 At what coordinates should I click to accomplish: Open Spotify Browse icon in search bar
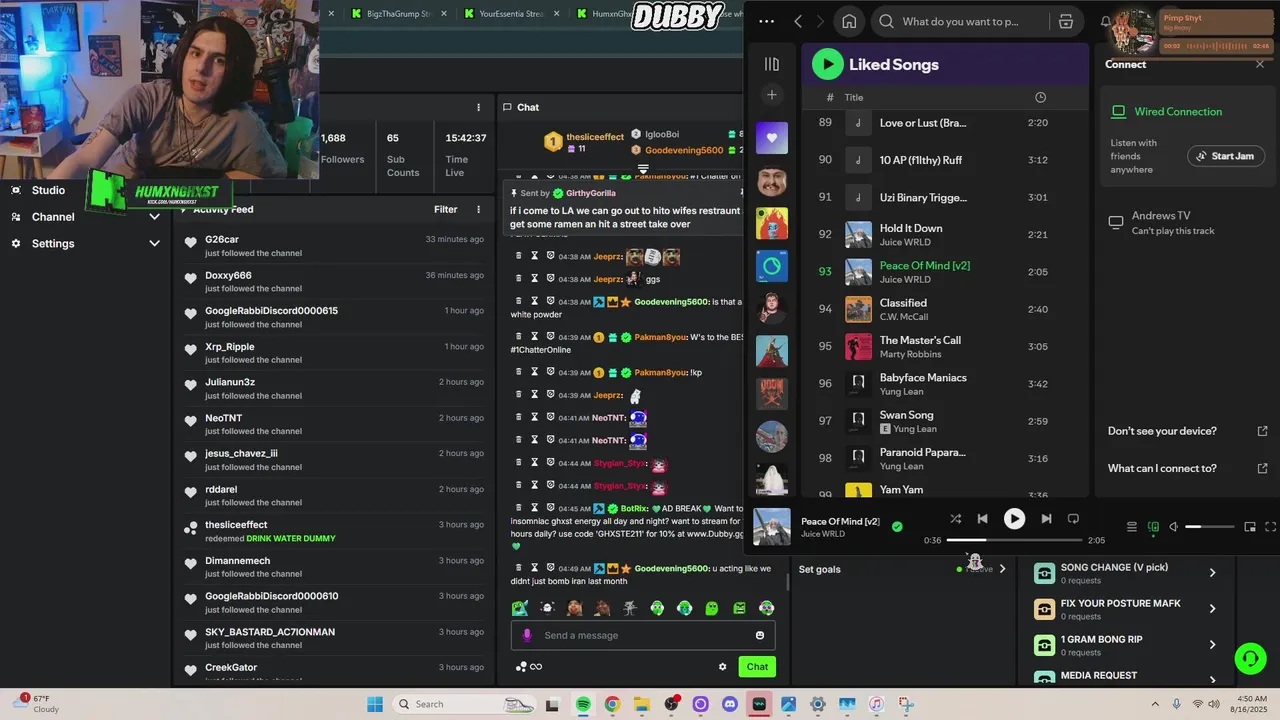(x=1066, y=21)
